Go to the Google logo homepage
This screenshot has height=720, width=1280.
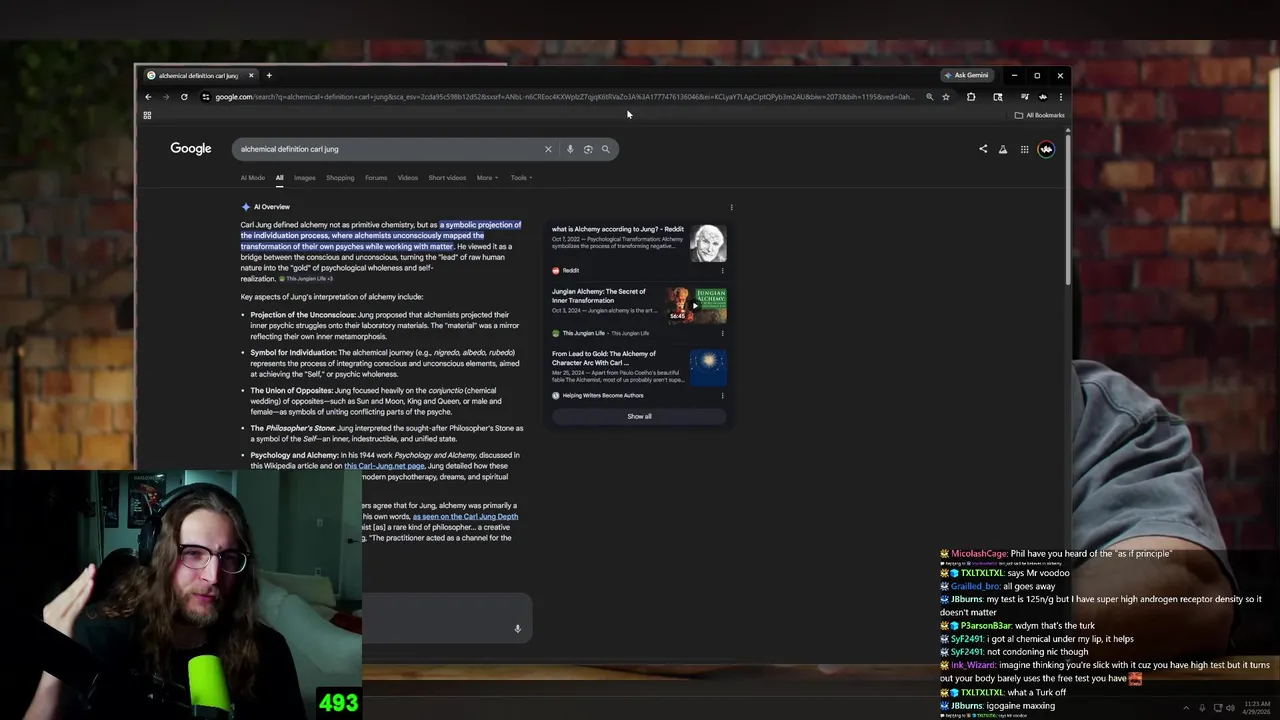coord(190,149)
